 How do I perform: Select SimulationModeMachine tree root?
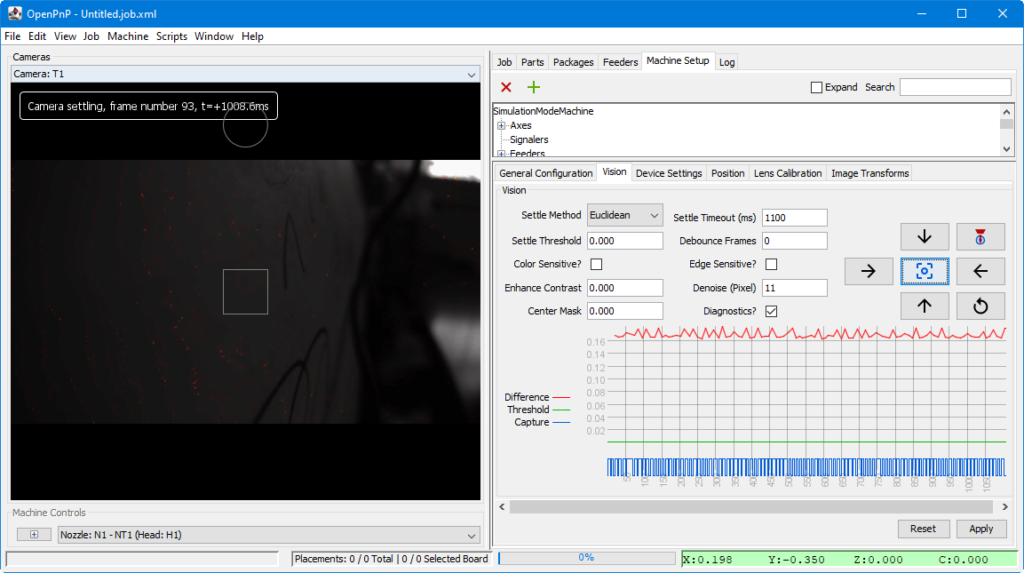[543, 111]
